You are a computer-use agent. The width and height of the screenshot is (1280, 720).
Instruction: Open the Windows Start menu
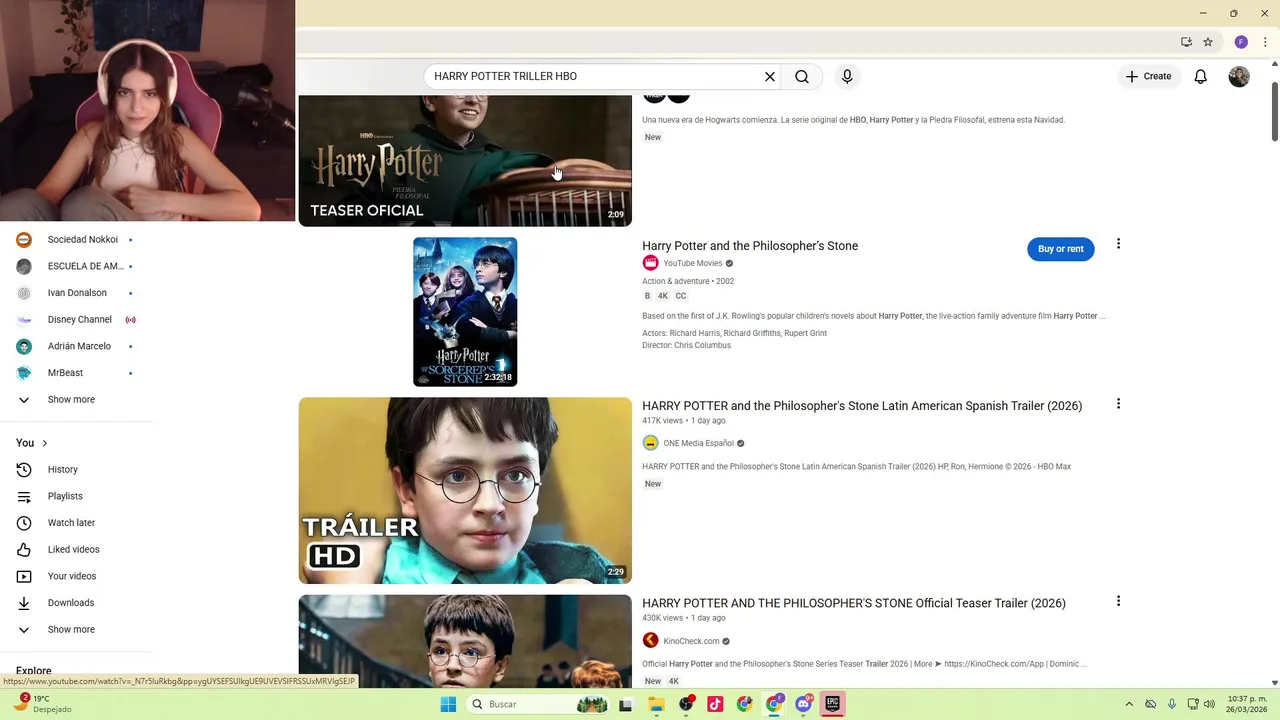click(448, 704)
